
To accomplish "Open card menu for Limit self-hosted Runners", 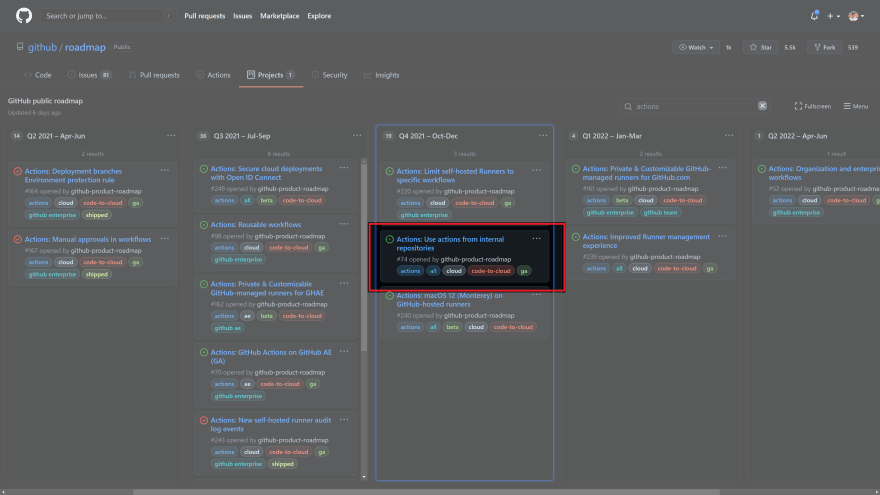I will 537,170.
